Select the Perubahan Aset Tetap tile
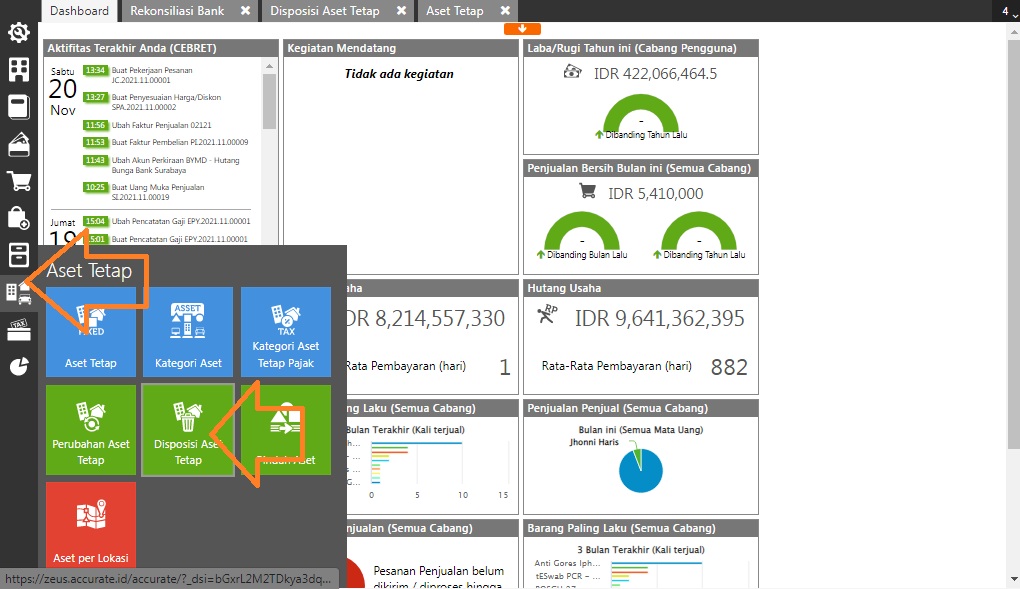The image size is (1020, 589). 91,430
